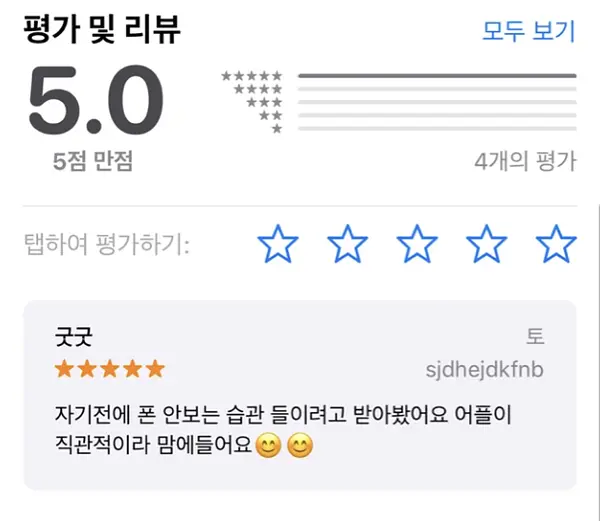Select the five-star histogram bar
This screenshot has height=521, width=600.
click(437, 76)
